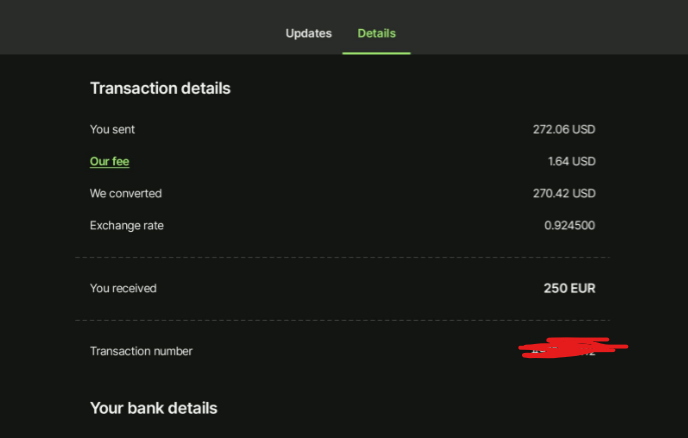Click the 'You sent' label

pyautogui.click(x=112, y=129)
